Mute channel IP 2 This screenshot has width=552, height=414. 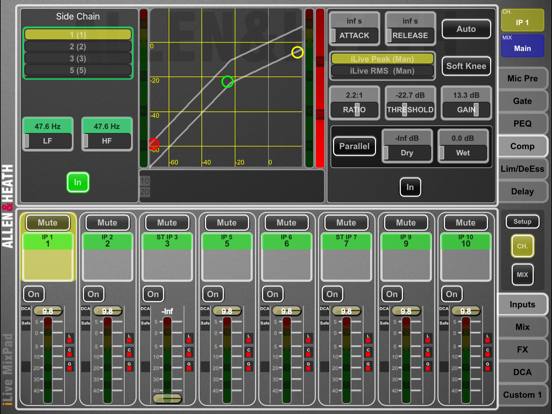pos(107,222)
